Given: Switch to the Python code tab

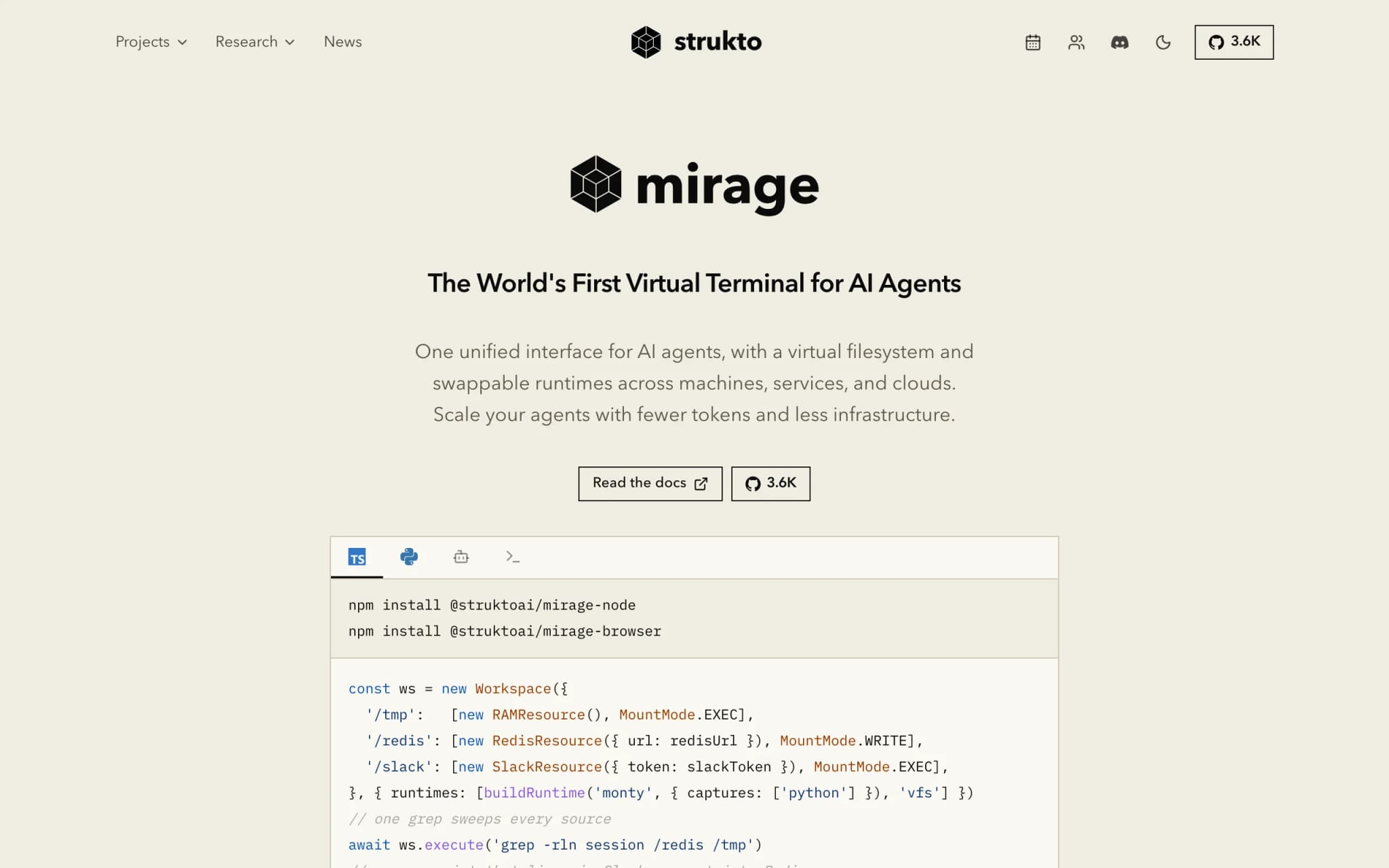Looking at the screenshot, I should (x=409, y=557).
